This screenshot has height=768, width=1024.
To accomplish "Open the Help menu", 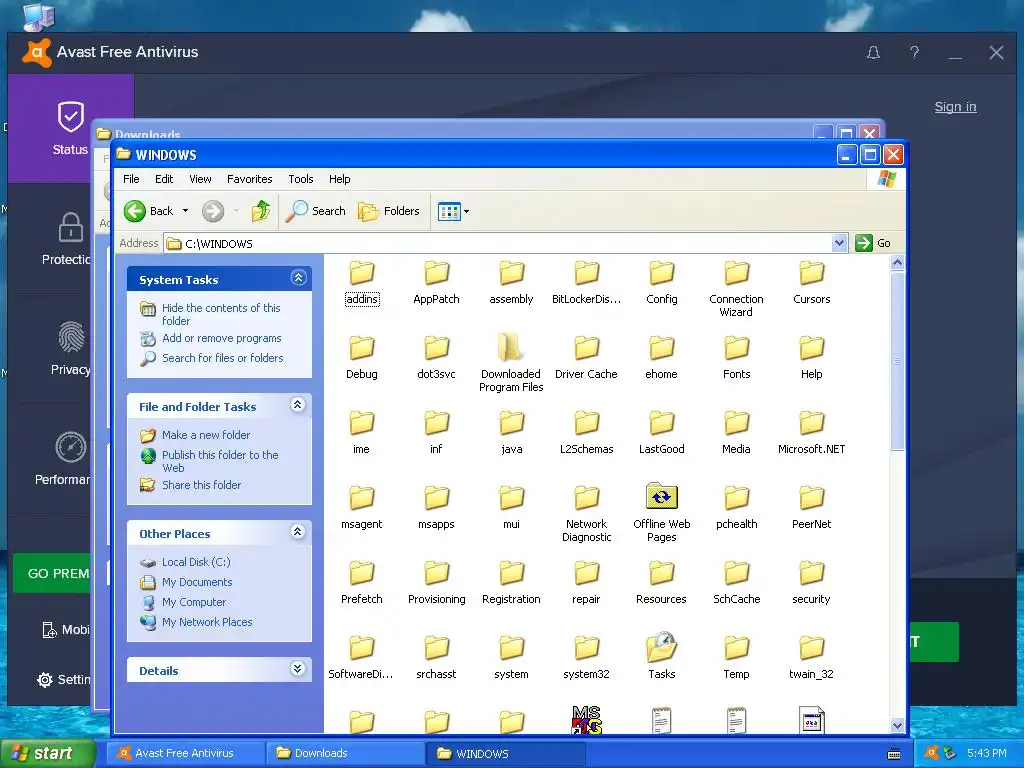I will point(340,179).
